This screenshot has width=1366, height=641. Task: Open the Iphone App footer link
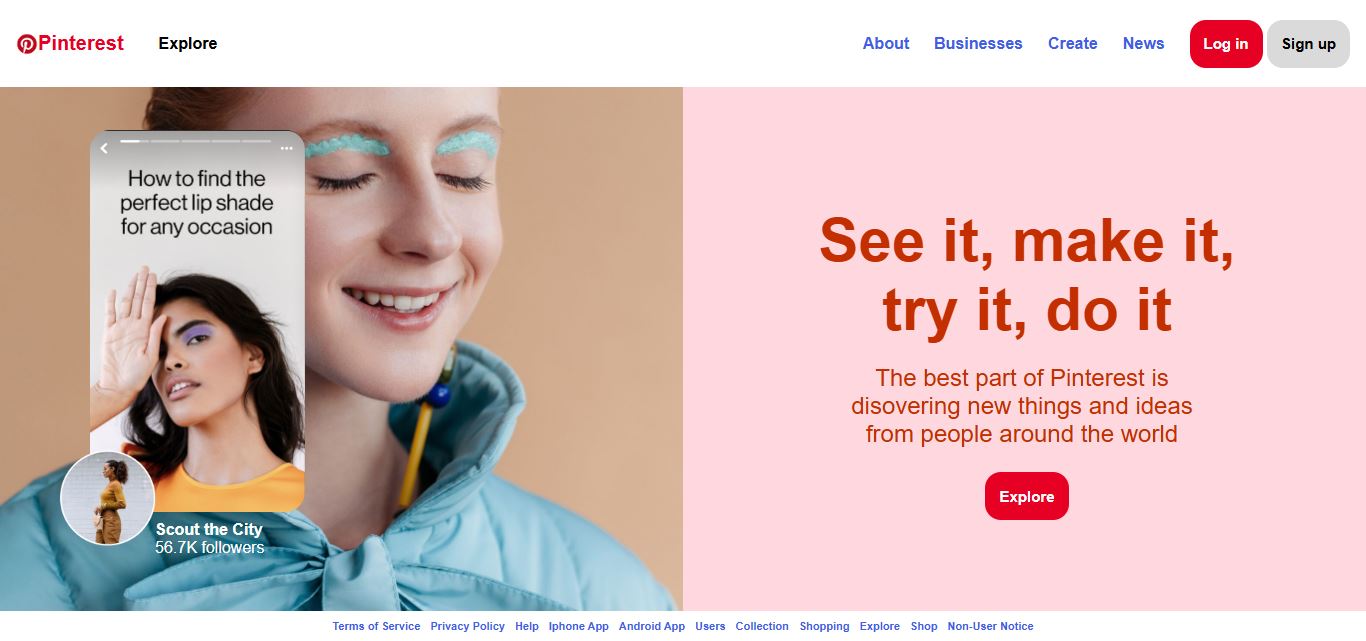[x=579, y=626]
